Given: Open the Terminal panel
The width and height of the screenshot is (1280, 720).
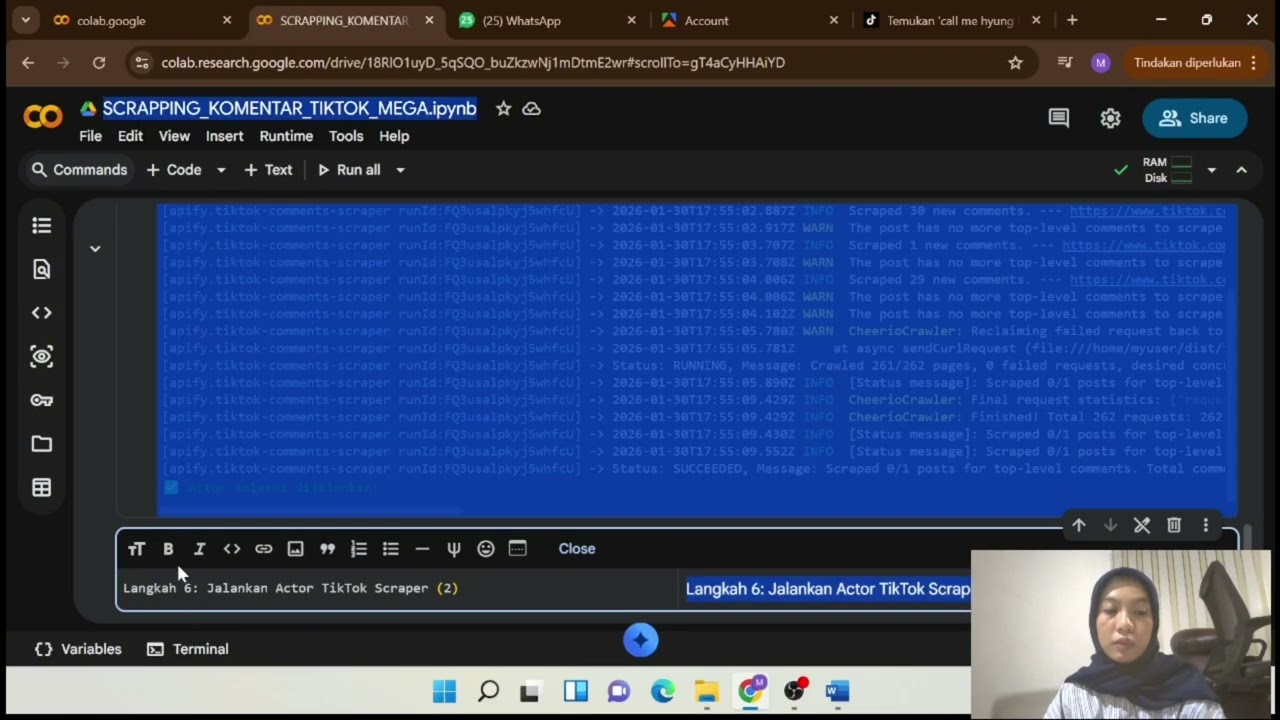Looking at the screenshot, I should [188, 649].
